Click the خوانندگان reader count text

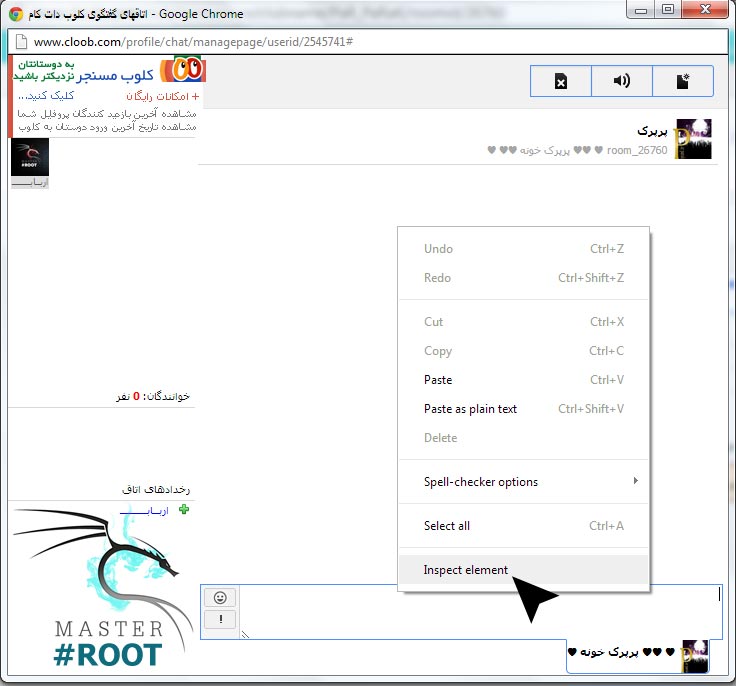point(153,396)
